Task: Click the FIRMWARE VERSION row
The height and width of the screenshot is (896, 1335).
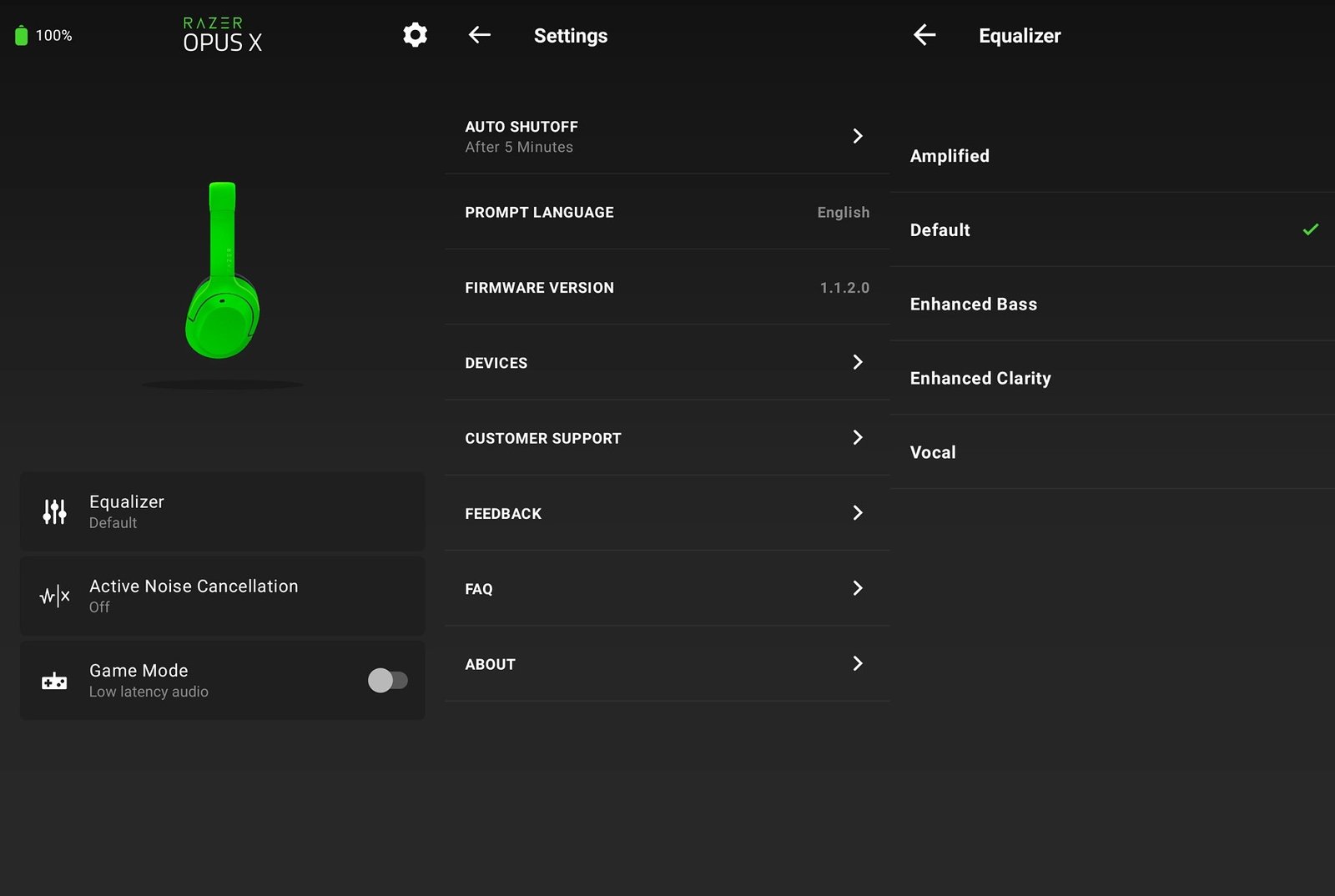Action: [667, 287]
